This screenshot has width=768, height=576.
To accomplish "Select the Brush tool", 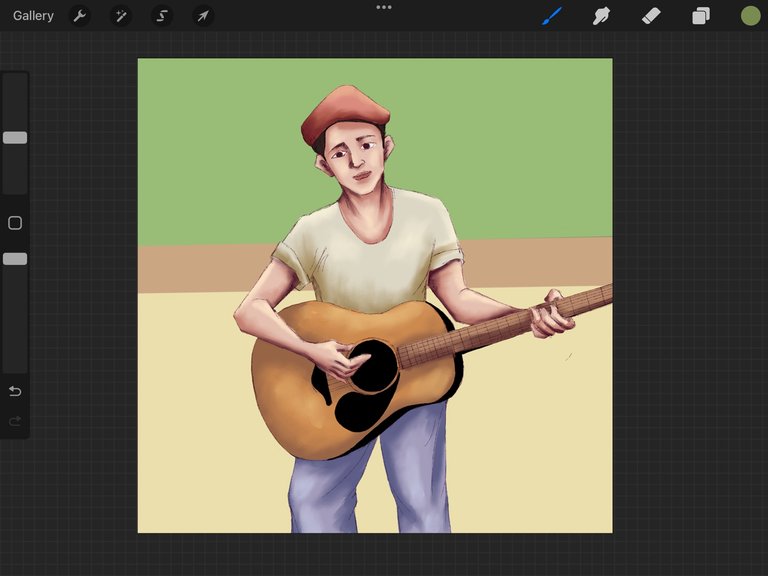I will 552,16.
